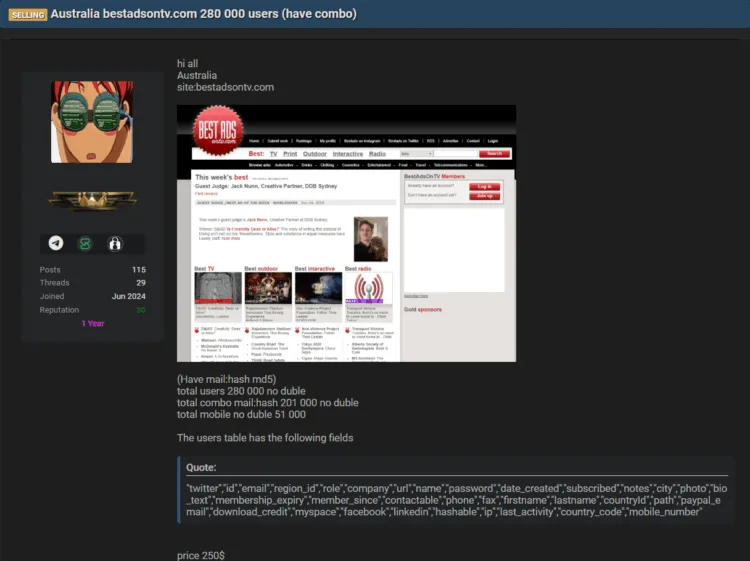The width and height of the screenshot is (750, 561).
Task: Select Print in the Best navigation
Action: [290, 154]
